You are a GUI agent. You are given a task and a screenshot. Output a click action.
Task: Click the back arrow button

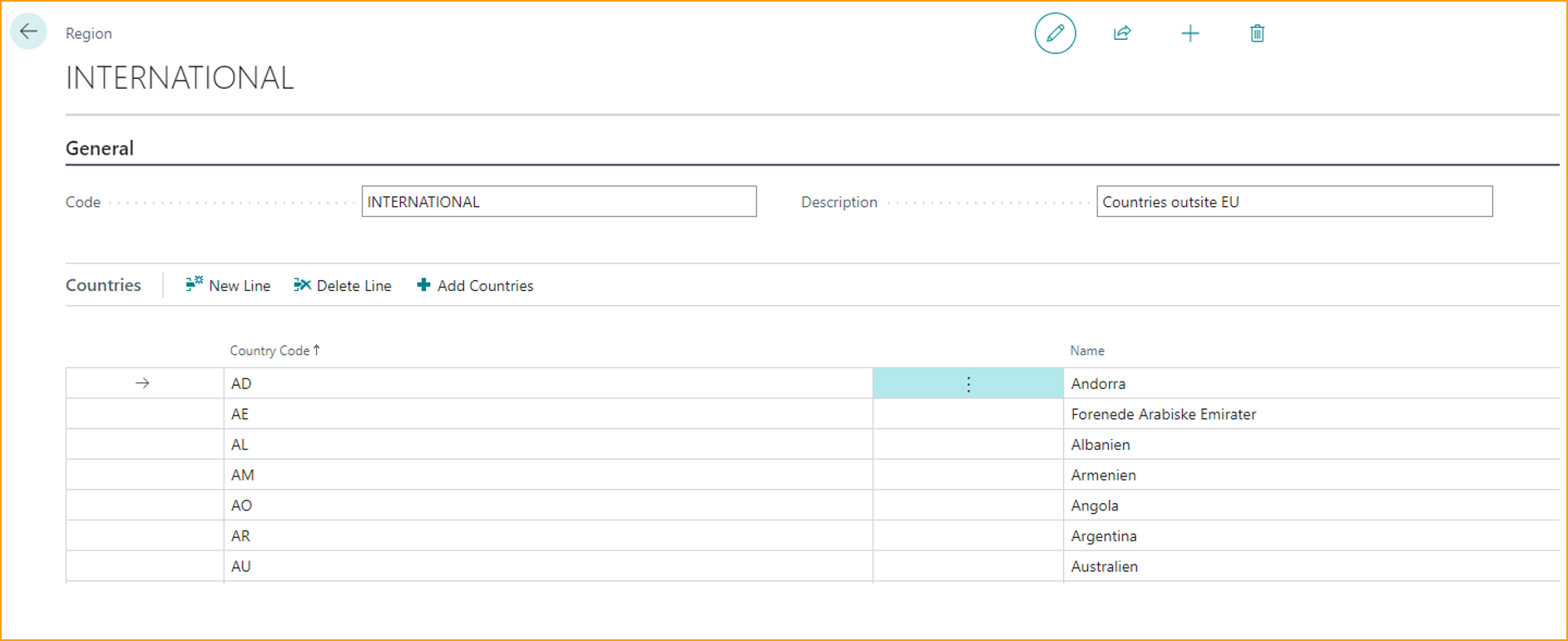pos(28,32)
